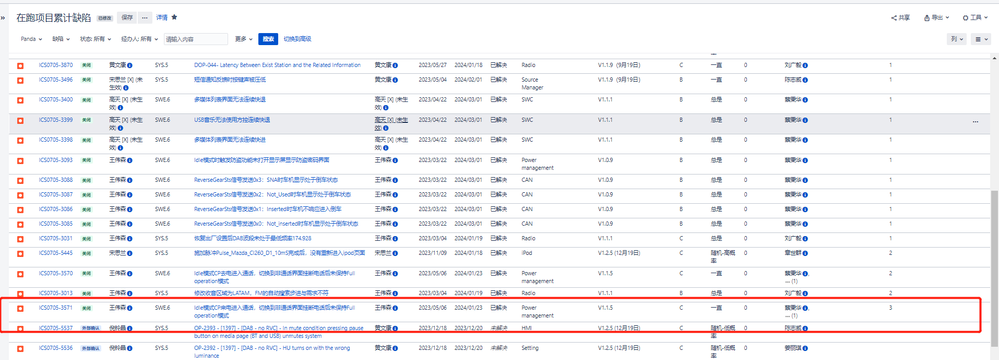Viewport: 999px width, 360px height.
Task: Switch to advanced search via 切换到高级
Action: (297, 39)
